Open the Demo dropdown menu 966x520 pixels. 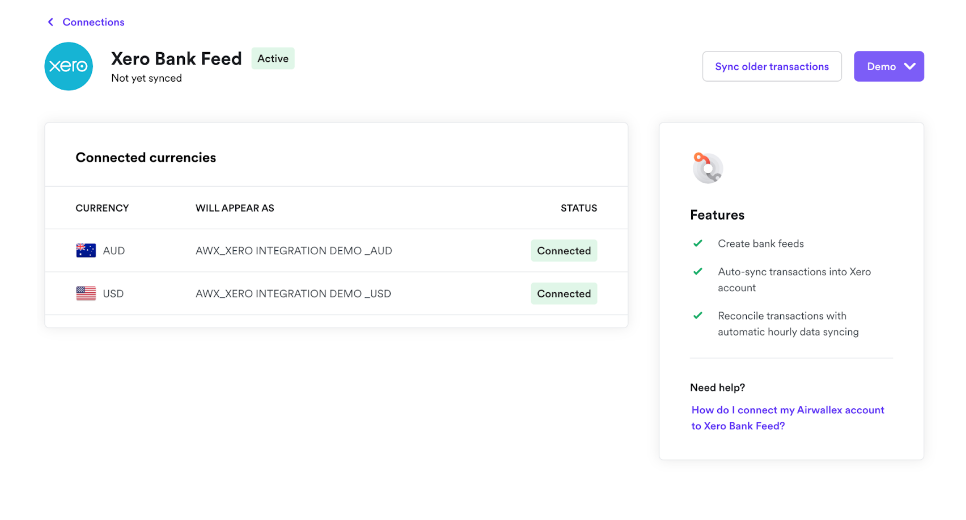888,67
